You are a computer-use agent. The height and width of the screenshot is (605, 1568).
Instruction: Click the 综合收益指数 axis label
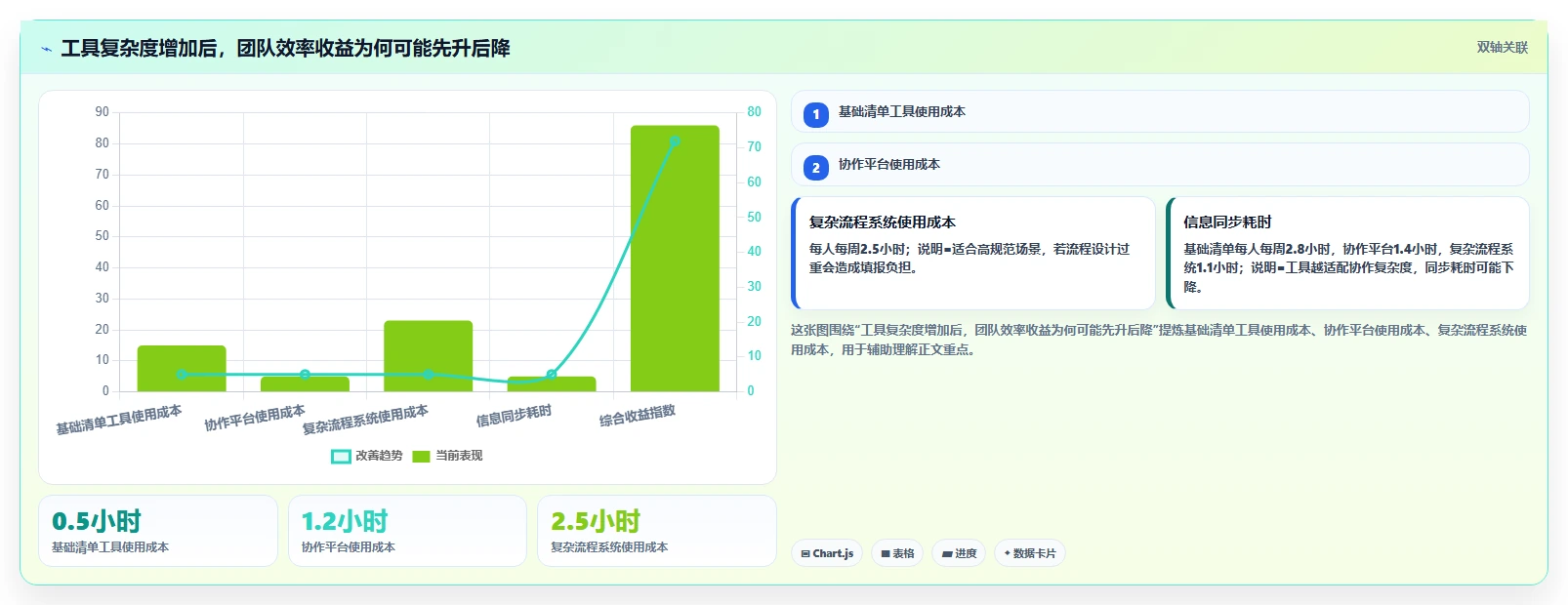[x=638, y=417]
